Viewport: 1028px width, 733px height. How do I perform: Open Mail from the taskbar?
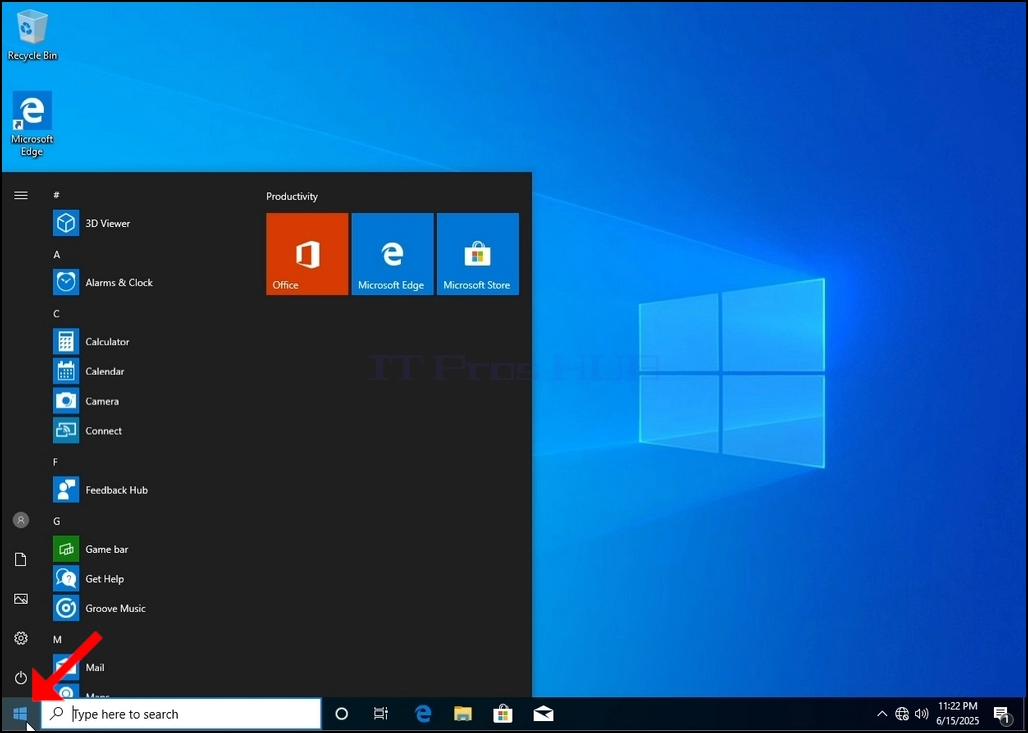pos(544,714)
